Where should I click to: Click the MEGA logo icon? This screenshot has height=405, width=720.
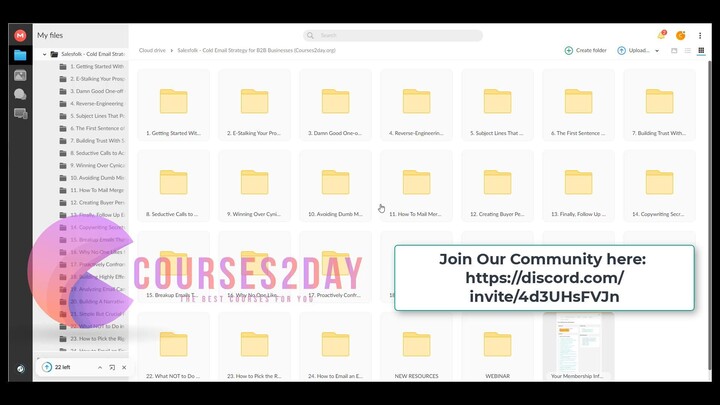coord(20,35)
